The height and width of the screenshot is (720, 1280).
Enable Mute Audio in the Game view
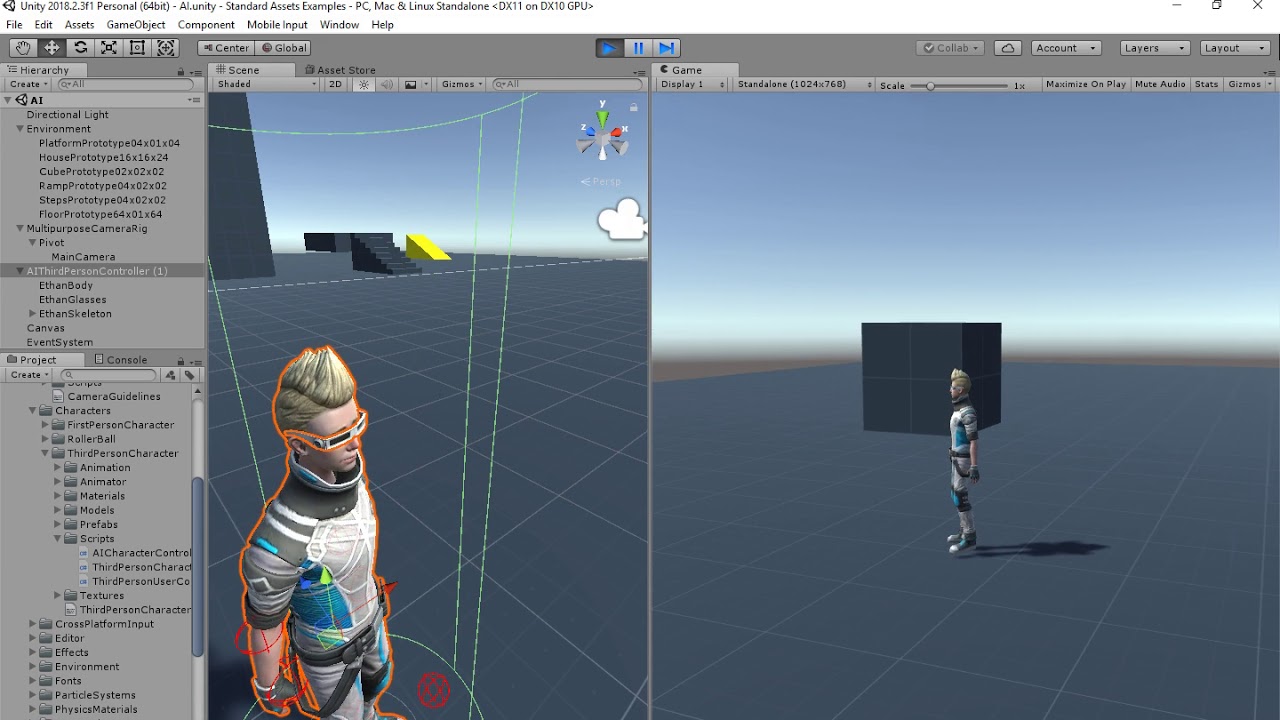click(x=1159, y=84)
